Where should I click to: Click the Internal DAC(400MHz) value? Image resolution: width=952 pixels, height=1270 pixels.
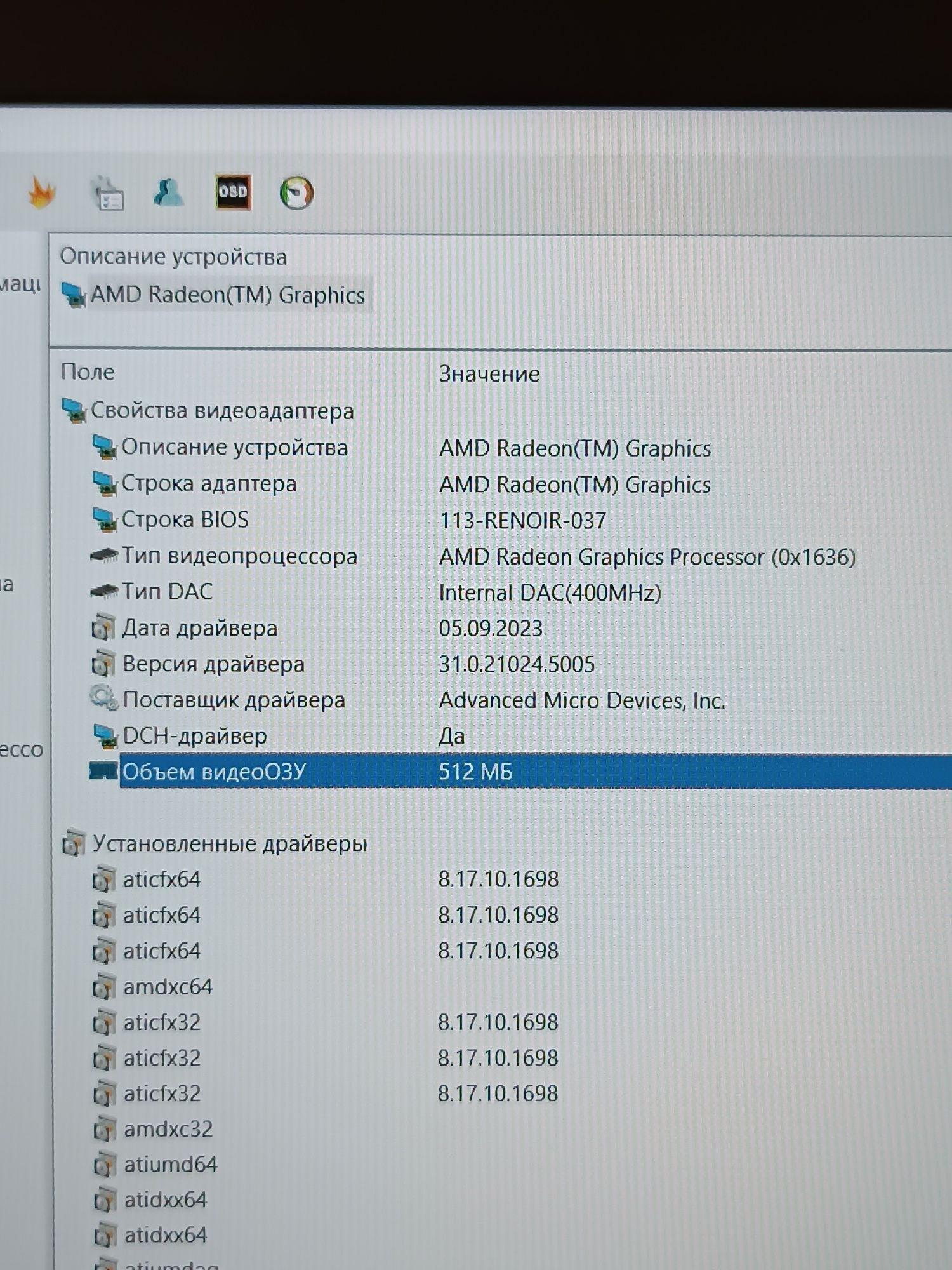click(x=550, y=592)
